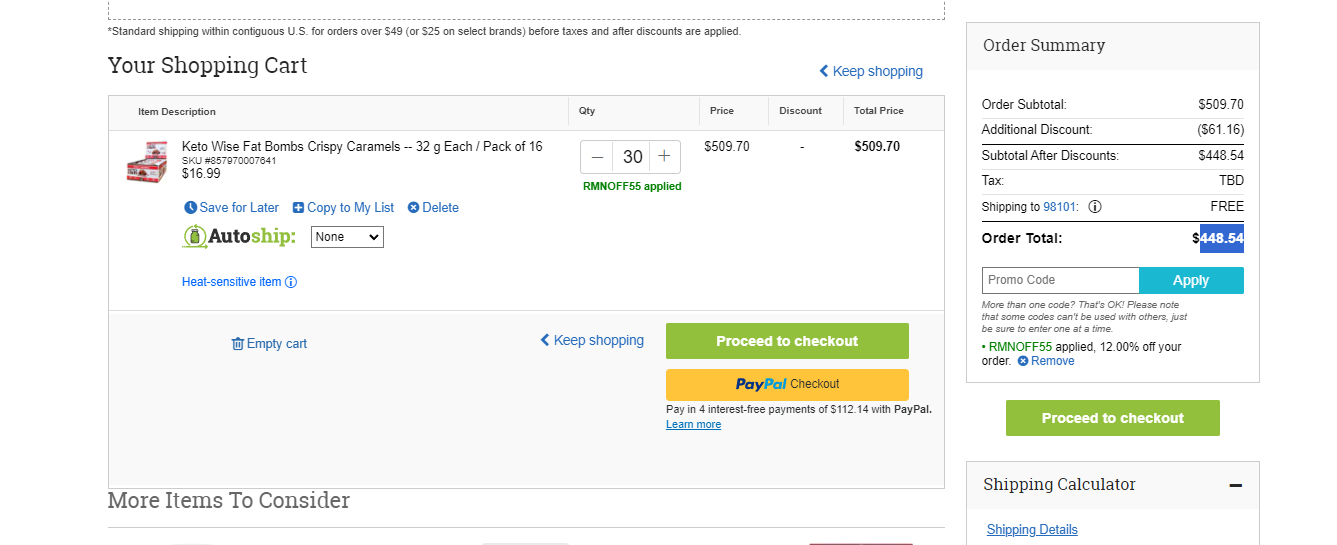Check out with PayPal

[x=787, y=384]
